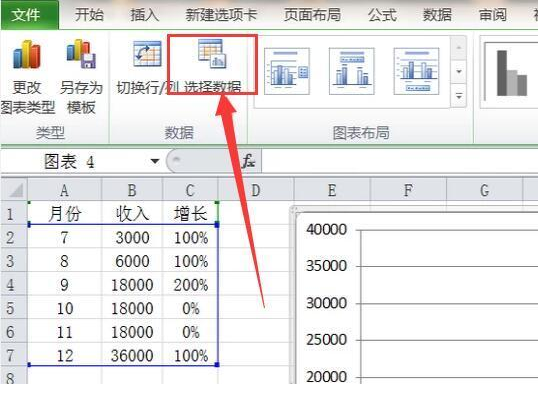The image size is (549, 395).
Task: Switch to the 插入 (Insert) tab
Action: (145, 15)
